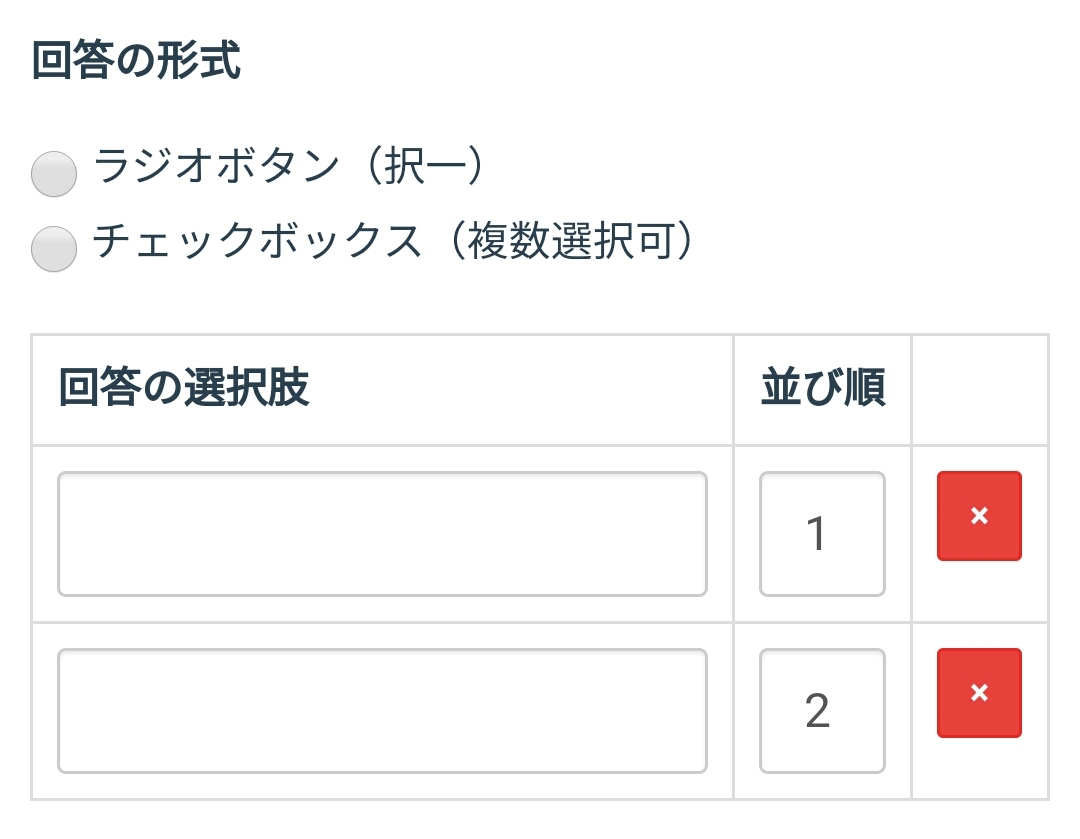Click the （複数選択可） part of the checkbox label

click(x=568, y=242)
